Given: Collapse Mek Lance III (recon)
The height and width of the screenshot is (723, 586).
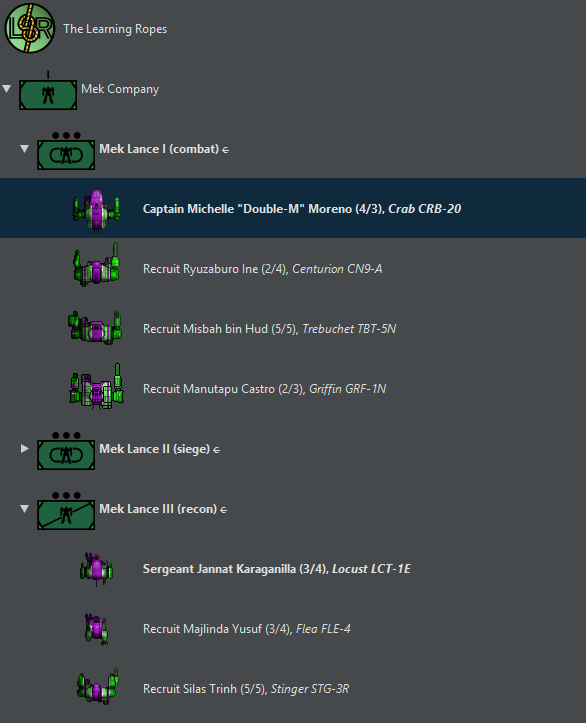Looking at the screenshot, I should click(24, 509).
